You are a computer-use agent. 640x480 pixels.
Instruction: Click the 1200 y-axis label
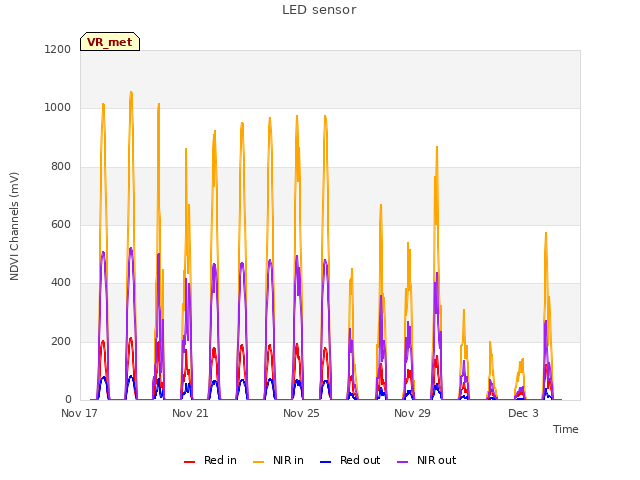(x=58, y=49)
